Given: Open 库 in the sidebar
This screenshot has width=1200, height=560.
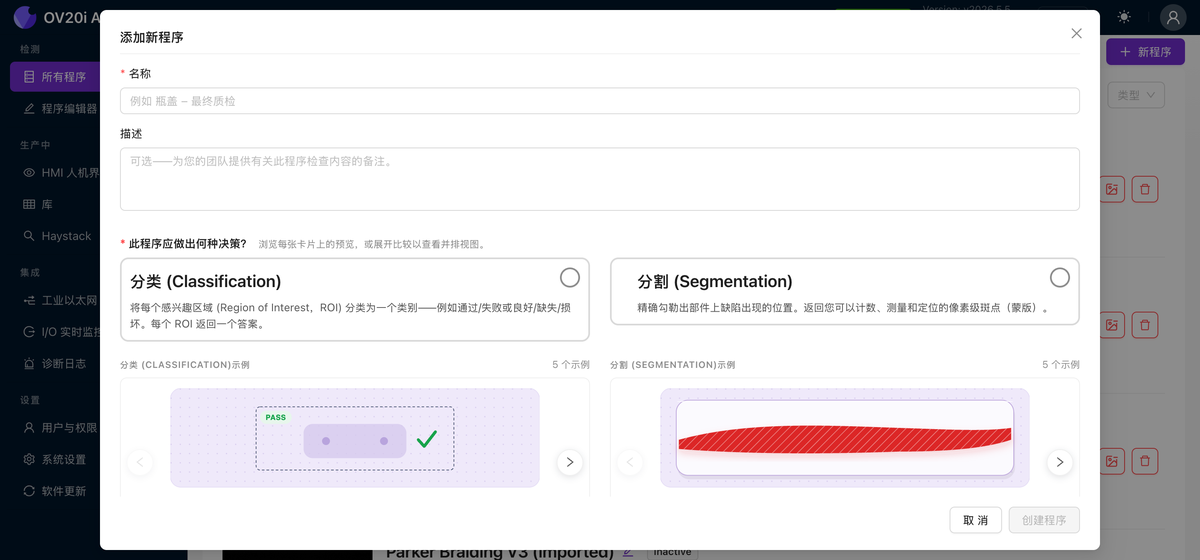Looking at the screenshot, I should (55, 204).
